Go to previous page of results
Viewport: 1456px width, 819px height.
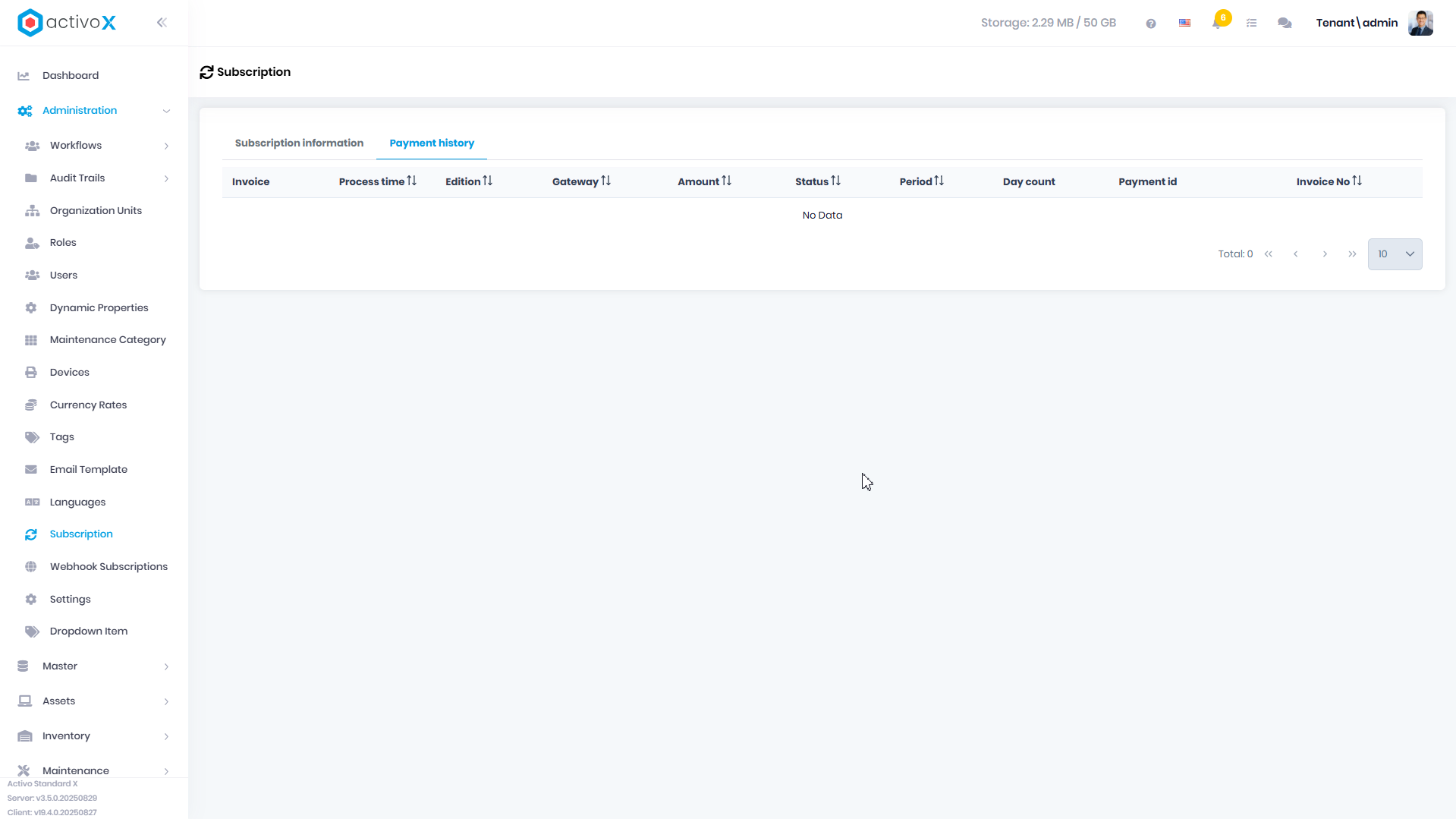(1296, 254)
